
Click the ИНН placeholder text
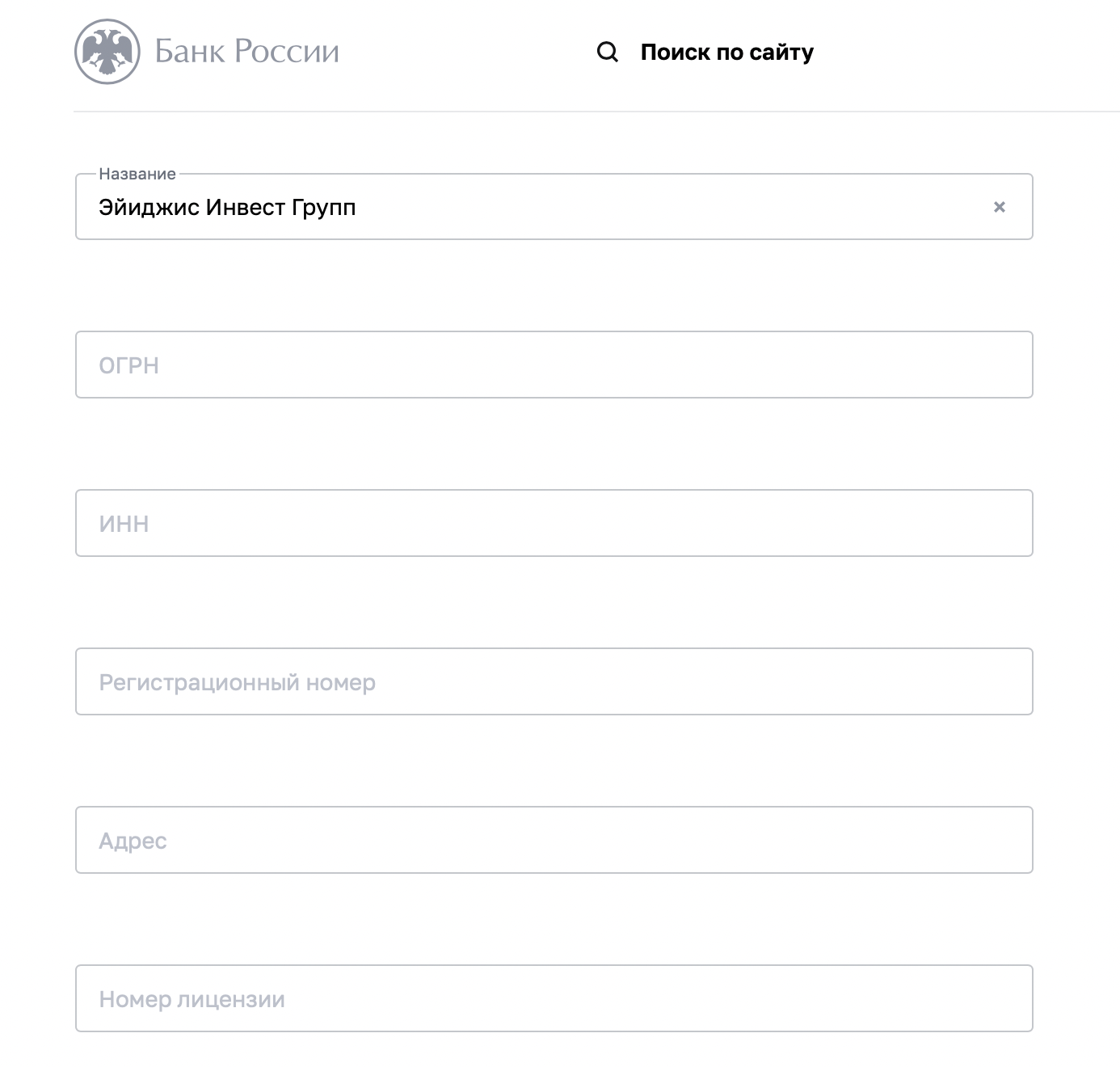pos(124,524)
